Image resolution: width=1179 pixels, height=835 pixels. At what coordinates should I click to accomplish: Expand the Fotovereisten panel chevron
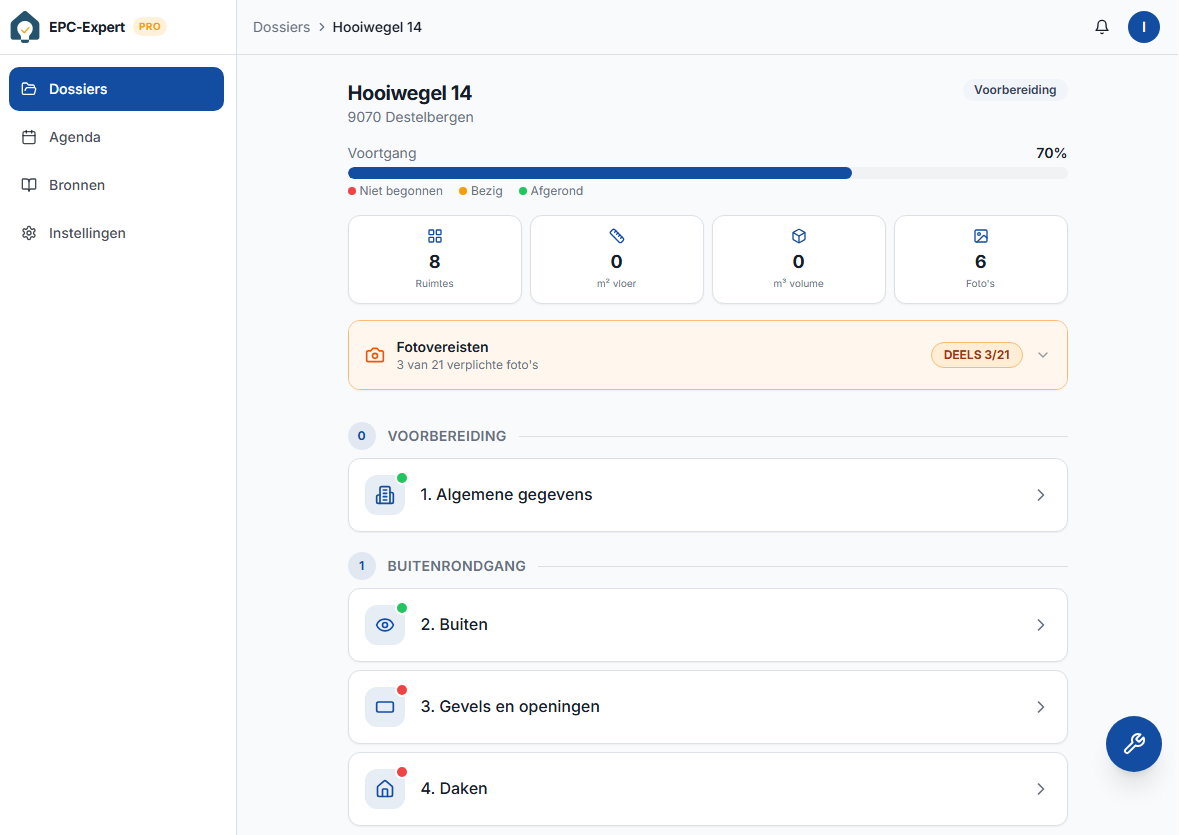(x=1043, y=355)
